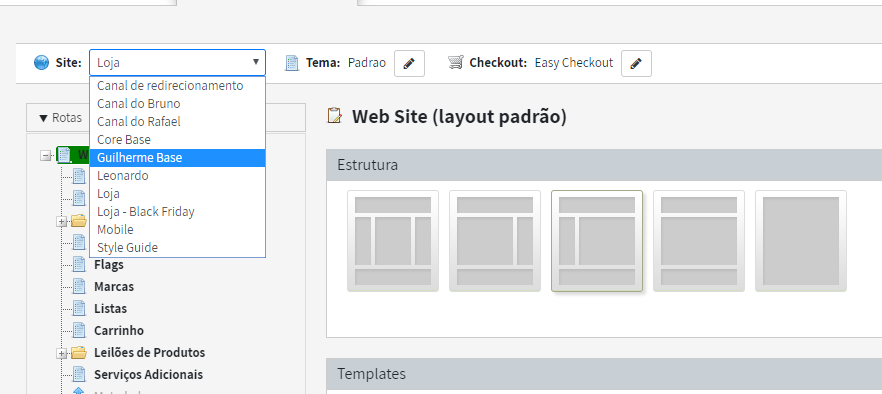The width and height of the screenshot is (882, 394).
Task: Select Core Base in dropdown list
Action: click(x=177, y=140)
